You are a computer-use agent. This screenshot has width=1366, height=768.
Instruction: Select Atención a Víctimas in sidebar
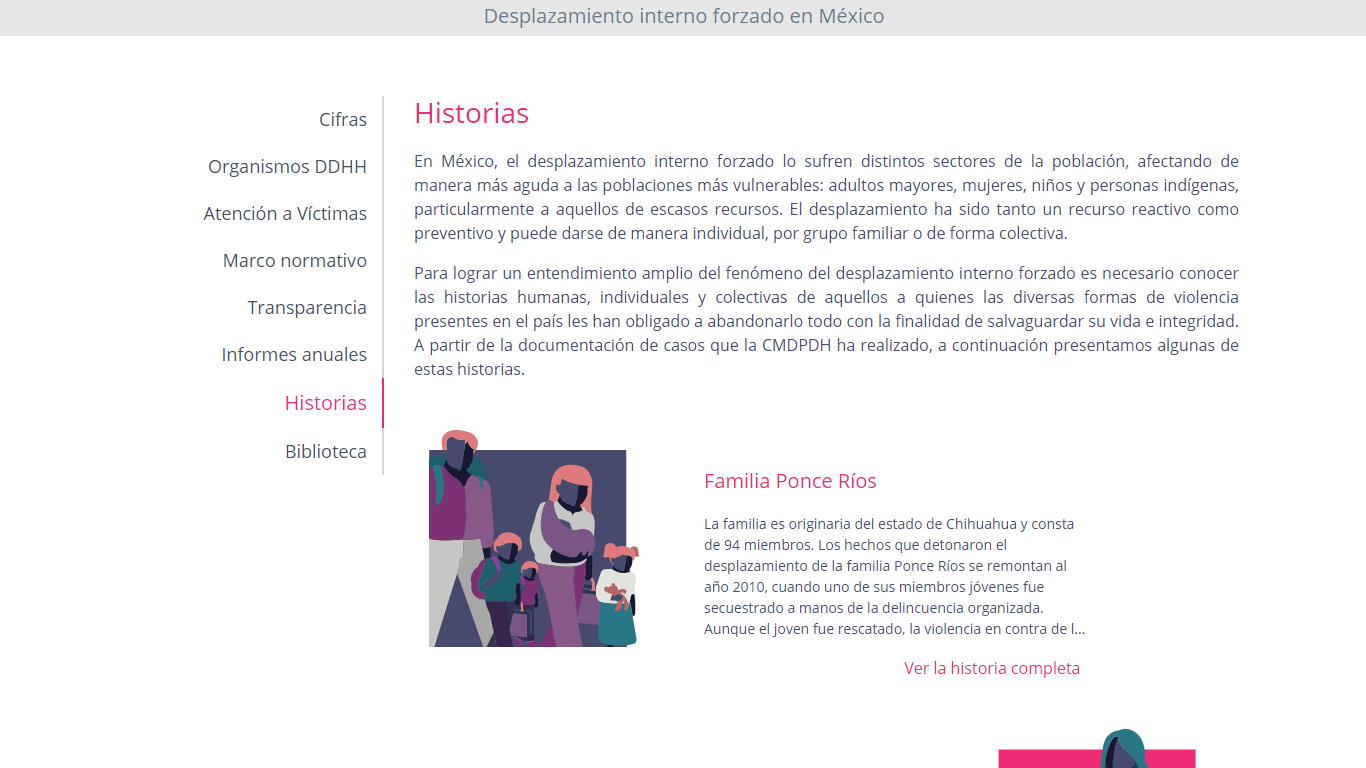285,213
